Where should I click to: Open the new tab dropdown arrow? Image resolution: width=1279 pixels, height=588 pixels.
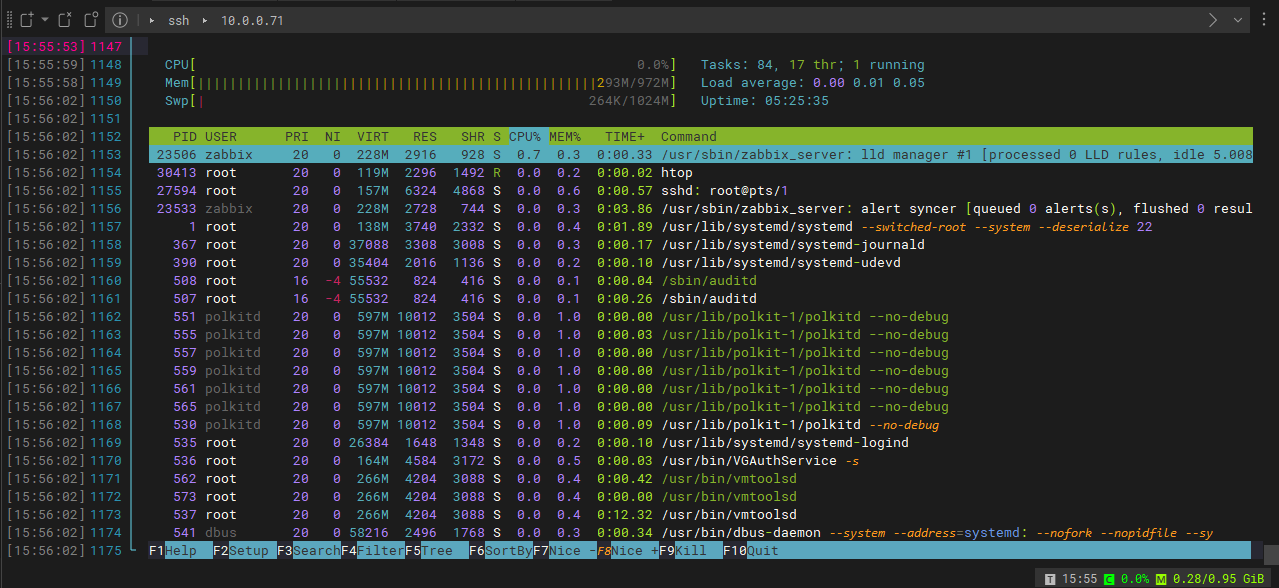point(45,20)
